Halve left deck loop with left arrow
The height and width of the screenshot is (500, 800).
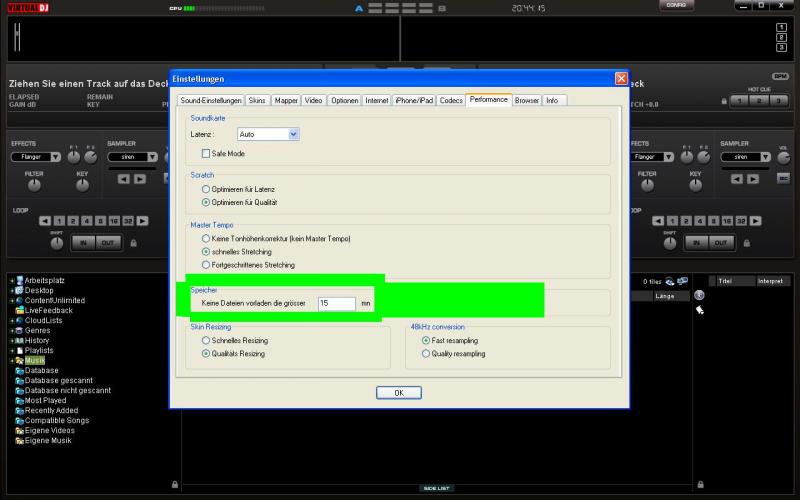(45, 221)
